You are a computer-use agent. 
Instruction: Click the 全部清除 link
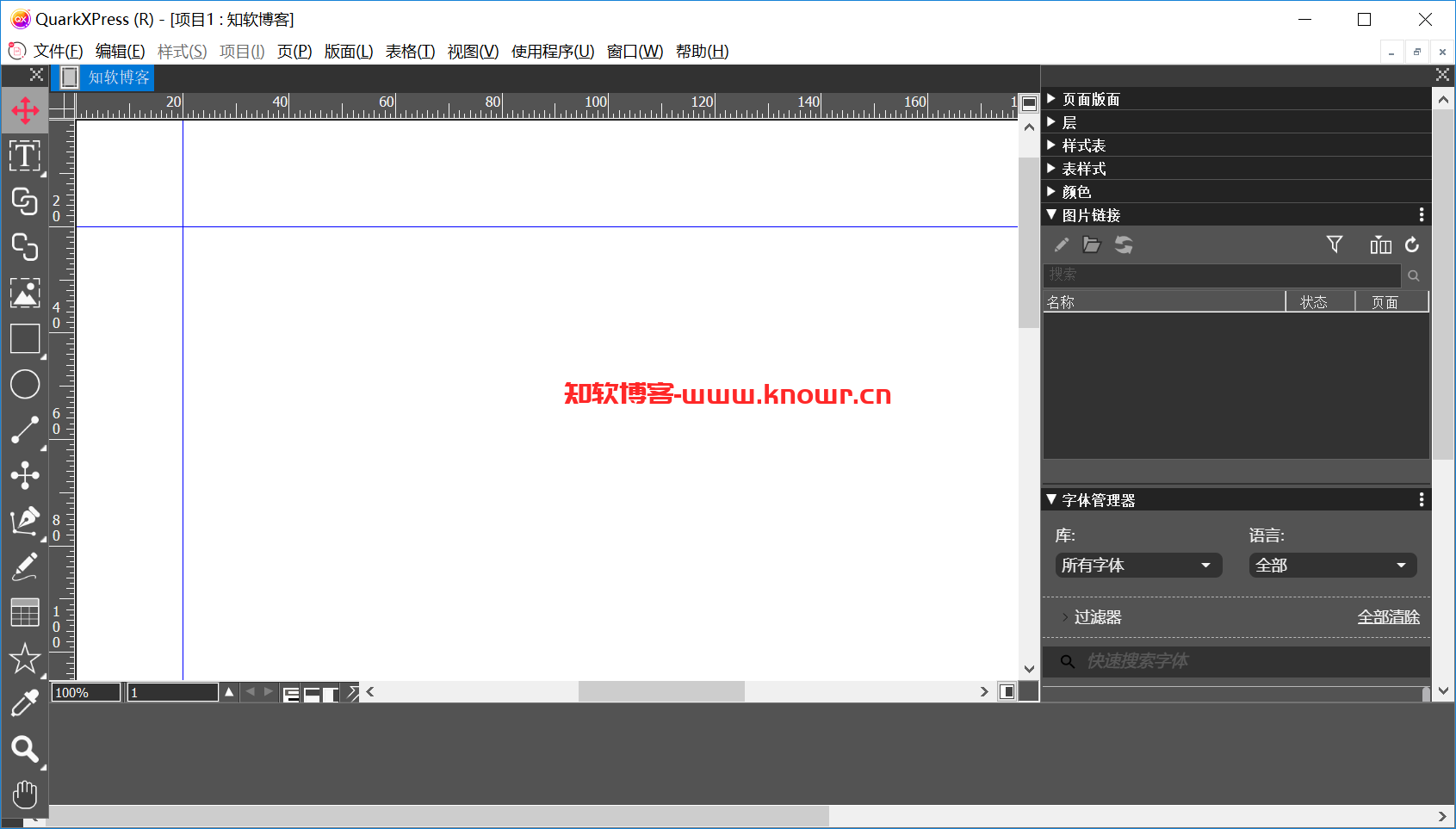point(1388,617)
